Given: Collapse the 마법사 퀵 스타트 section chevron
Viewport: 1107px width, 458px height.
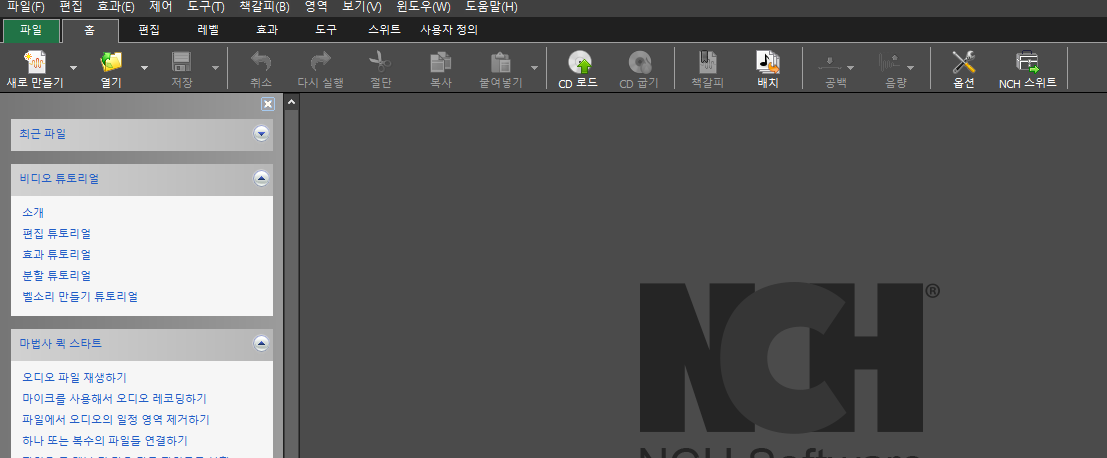Looking at the screenshot, I should 262,344.
